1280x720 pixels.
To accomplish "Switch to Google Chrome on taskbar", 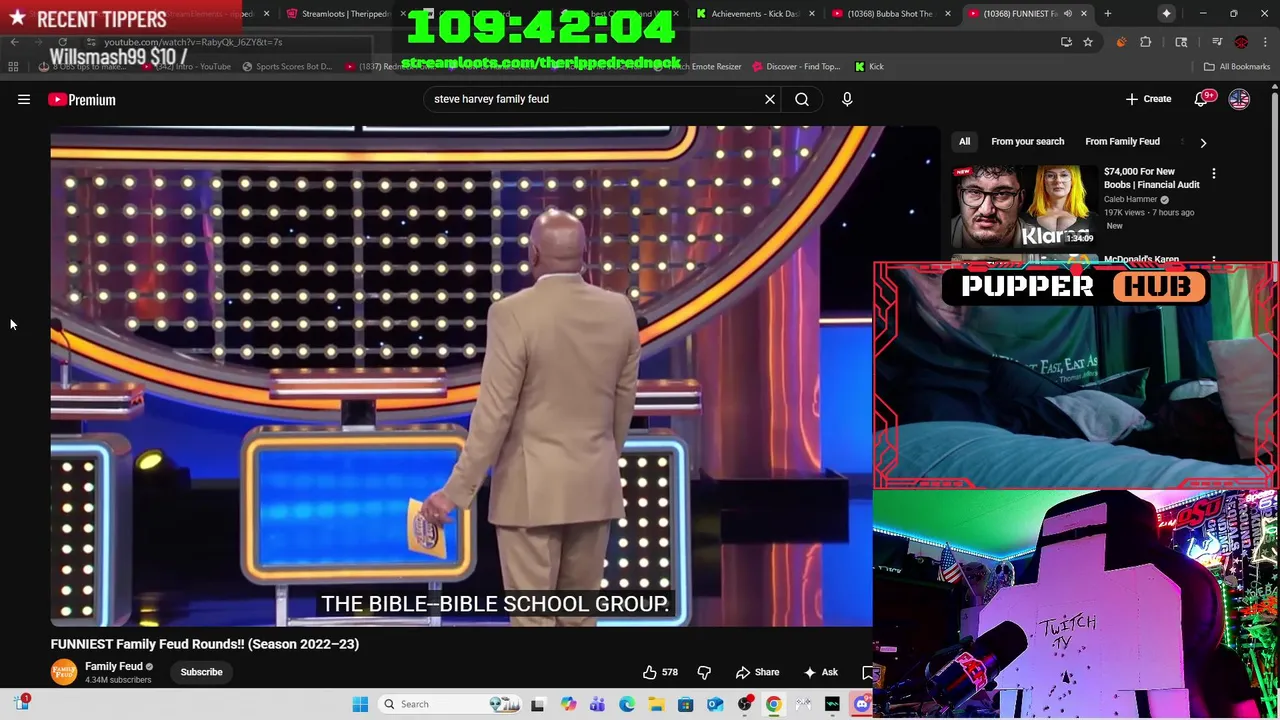I will (773, 704).
